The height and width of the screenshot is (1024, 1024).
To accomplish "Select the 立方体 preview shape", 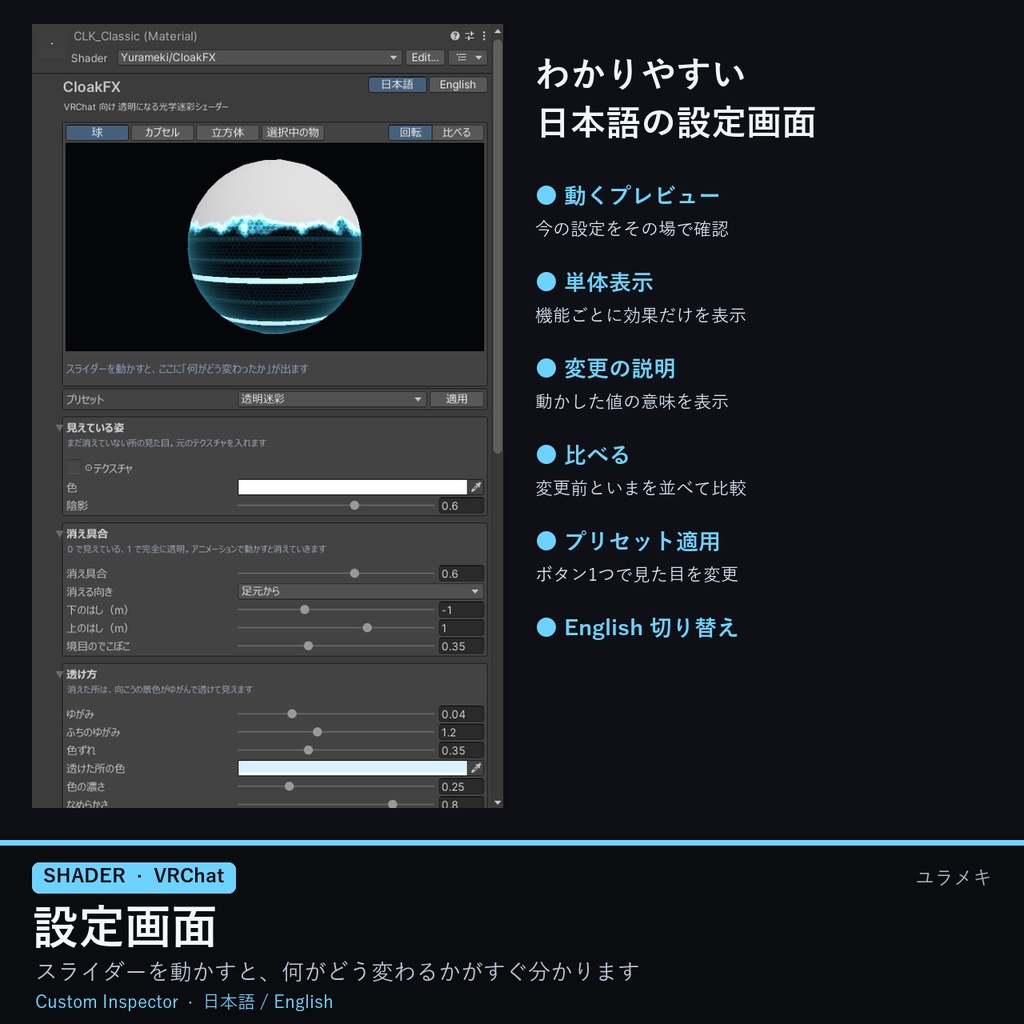I will click(227, 133).
